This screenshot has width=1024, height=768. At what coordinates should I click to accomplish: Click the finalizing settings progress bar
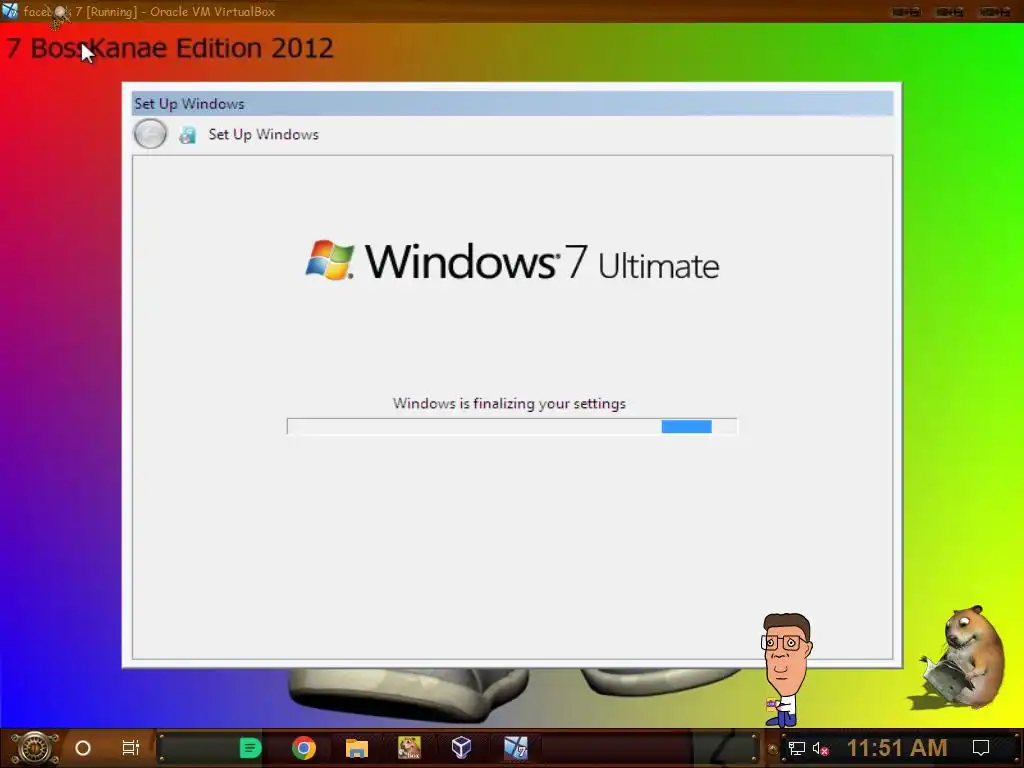(512, 426)
